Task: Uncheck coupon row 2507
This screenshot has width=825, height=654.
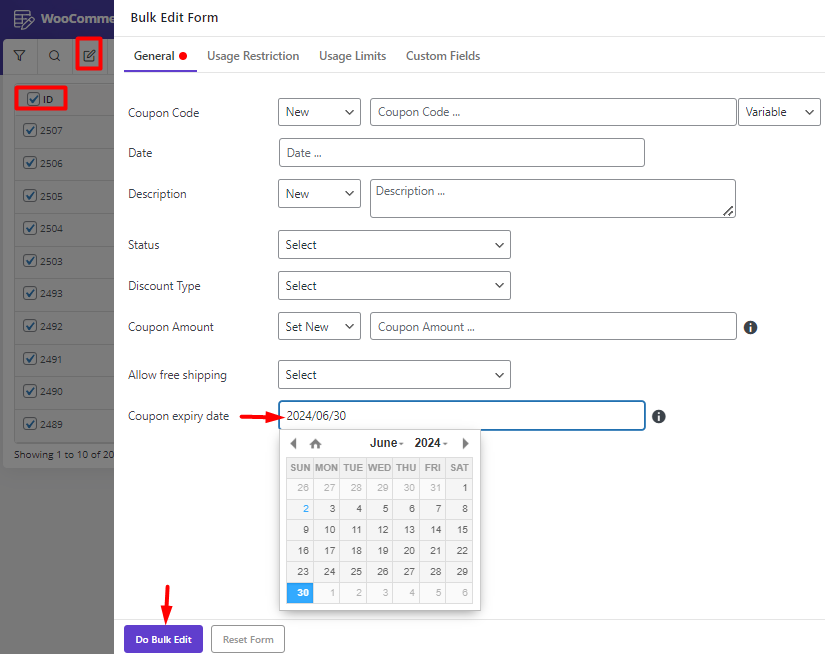Action: [x=30, y=130]
